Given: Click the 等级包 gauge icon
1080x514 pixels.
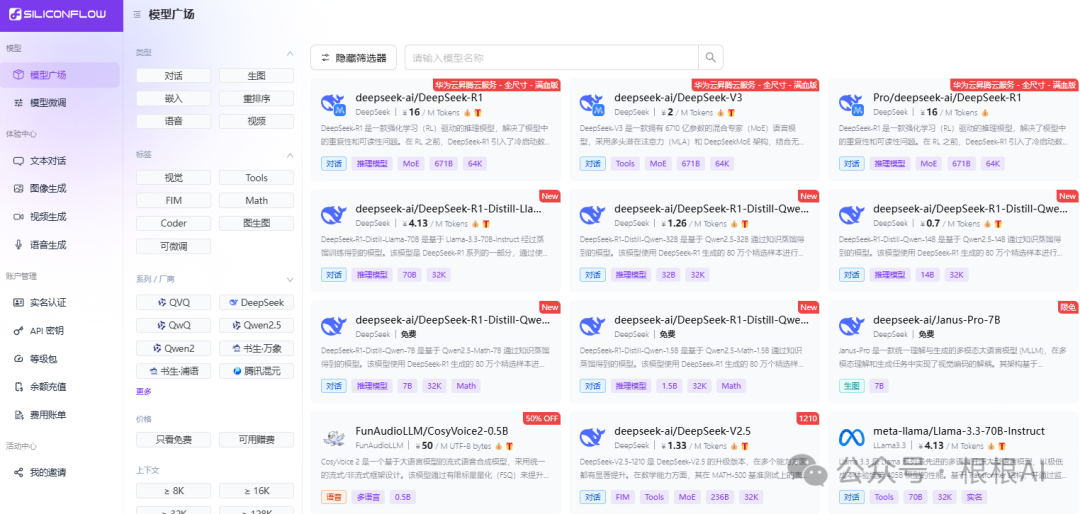Looking at the screenshot, I should tap(19, 358).
